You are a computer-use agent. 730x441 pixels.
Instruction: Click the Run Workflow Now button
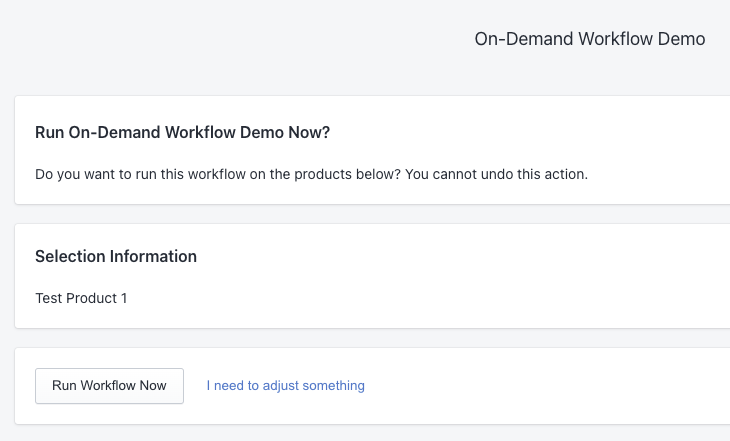coord(109,386)
